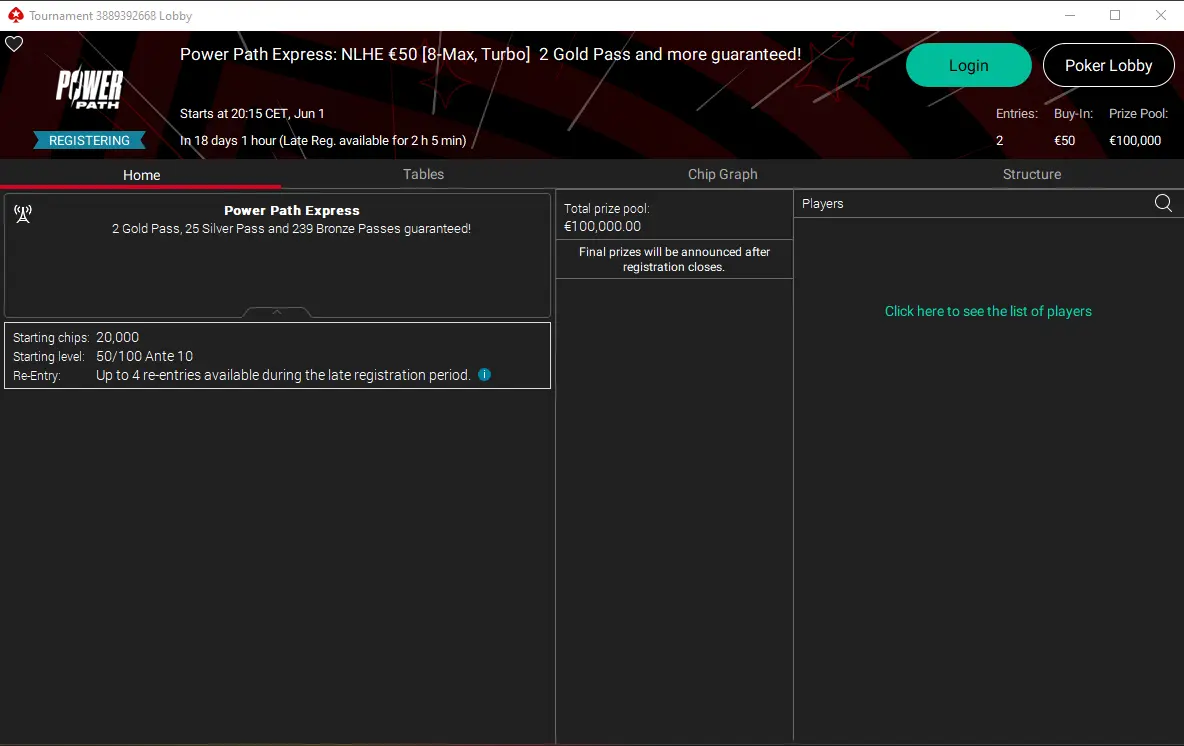The height and width of the screenshot is (746, 1184).
Task: Click the broadcast antenna icon
Action: click(23, 214)
